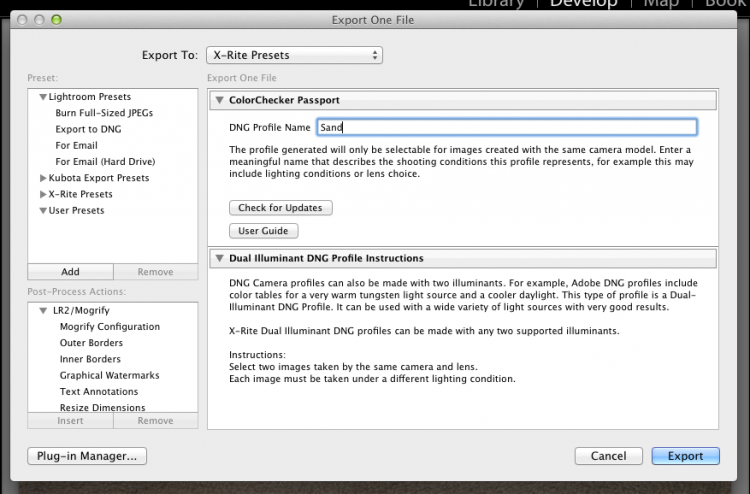The width and height of the screenshot is (750, 494).
Task: Click Add under the preset list
Action: click(x=70, y=272)
